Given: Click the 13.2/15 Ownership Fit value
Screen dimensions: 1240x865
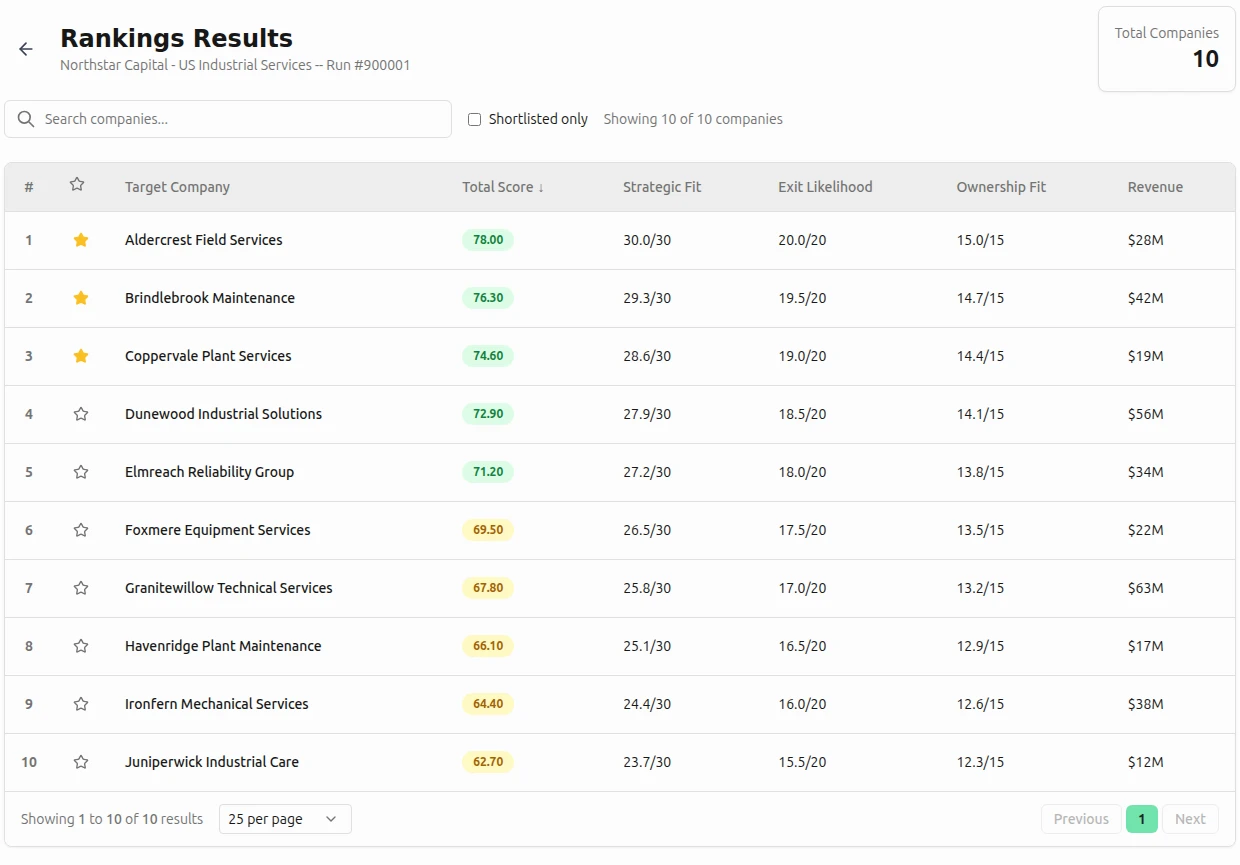Looking at the screenshot, I should click(x=980, y=588).
